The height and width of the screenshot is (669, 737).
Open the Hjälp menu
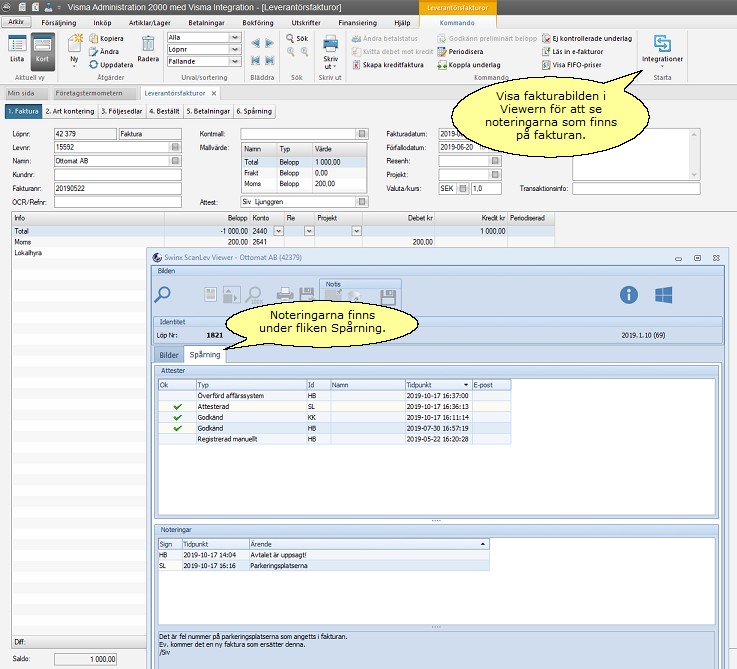coord(402,23)
